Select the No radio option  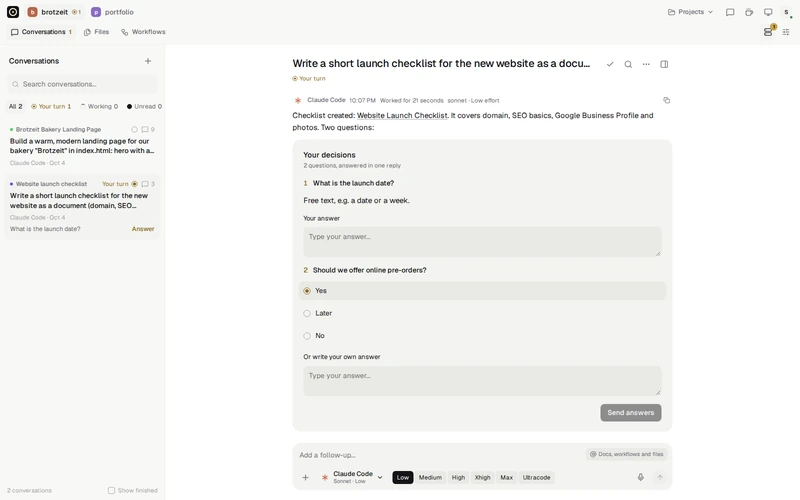(482, 336)
